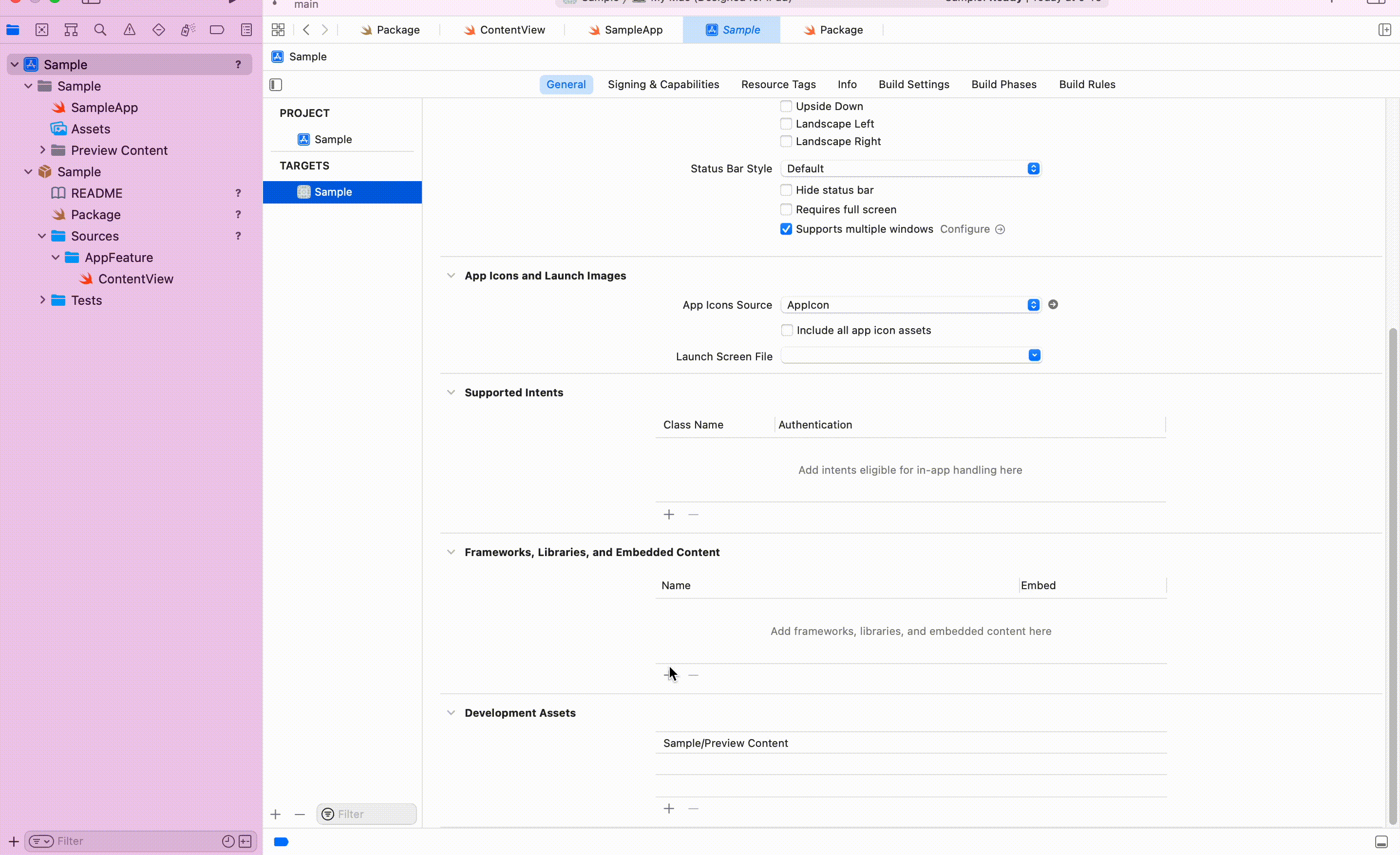
Task: Select the Sample project under PROJECT
Action: point(333,140)
